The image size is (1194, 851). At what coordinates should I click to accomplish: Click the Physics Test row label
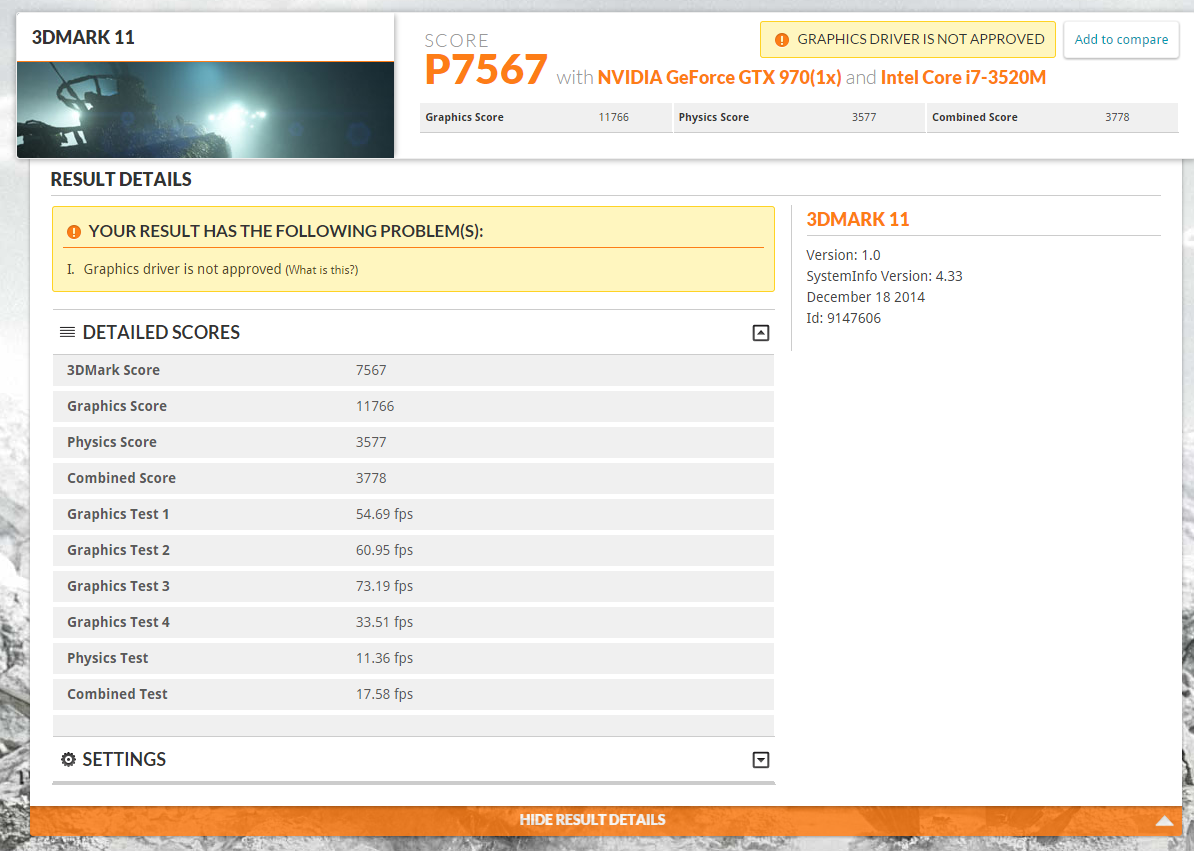(x=107, y=658)
